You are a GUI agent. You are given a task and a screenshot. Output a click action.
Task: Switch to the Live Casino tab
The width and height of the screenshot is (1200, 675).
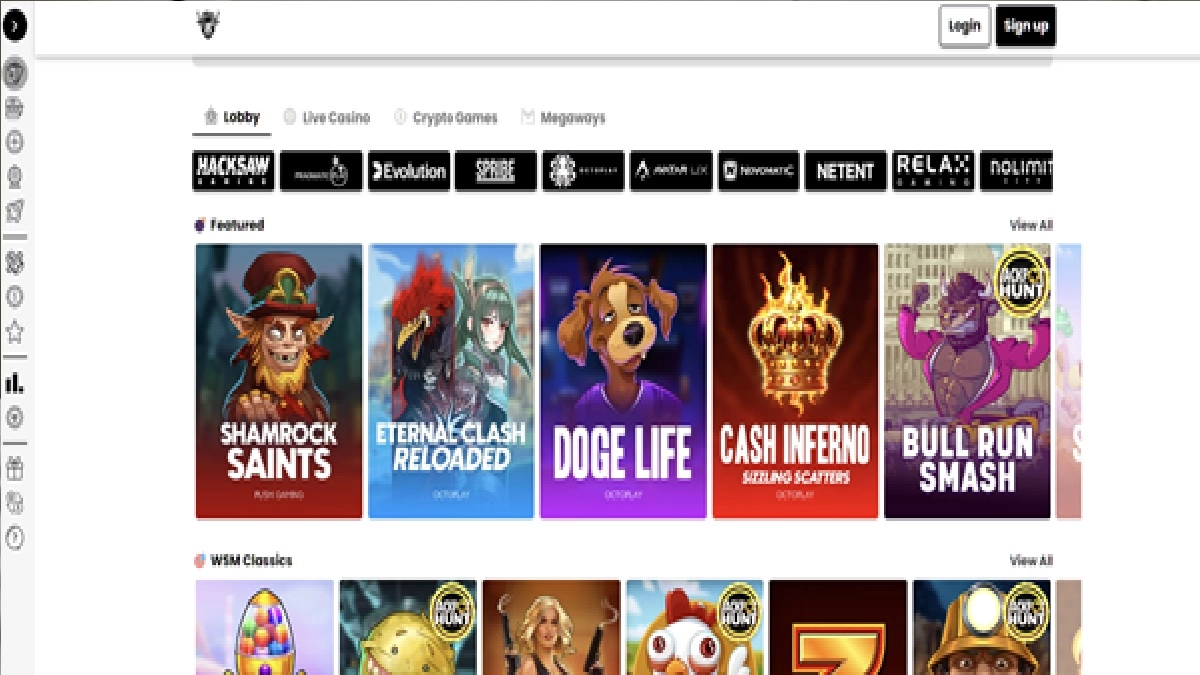[x=326, y=118]
